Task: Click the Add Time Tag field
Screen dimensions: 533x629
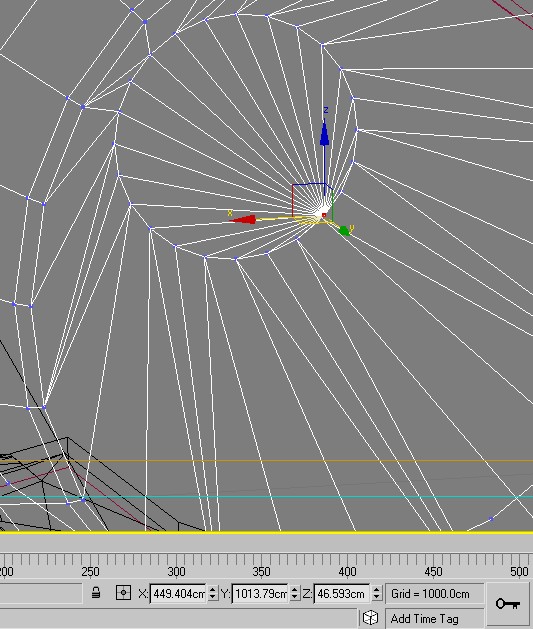Action: [434, 619]
